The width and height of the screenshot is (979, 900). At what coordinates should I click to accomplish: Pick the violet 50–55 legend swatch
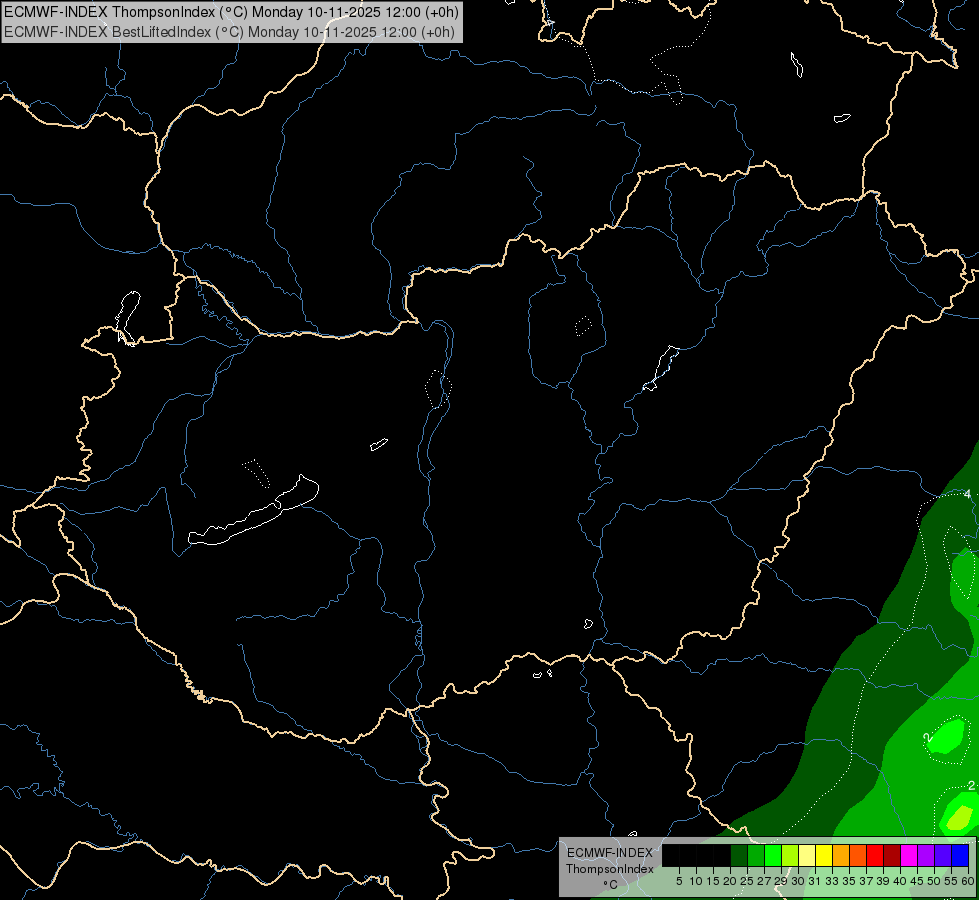click(943, 855)
